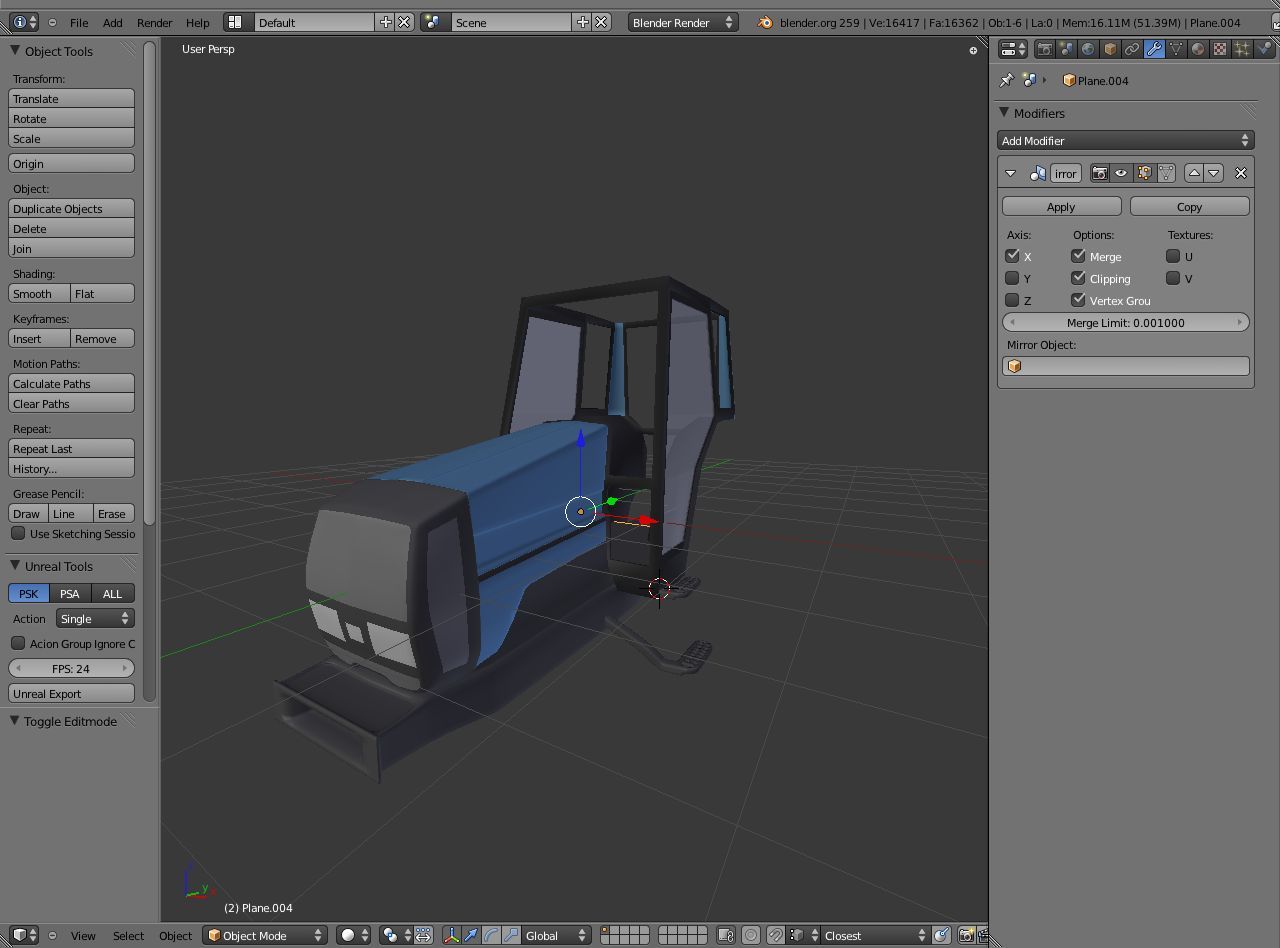
Task: Open the File menu
Action: (x=79, y=22)
